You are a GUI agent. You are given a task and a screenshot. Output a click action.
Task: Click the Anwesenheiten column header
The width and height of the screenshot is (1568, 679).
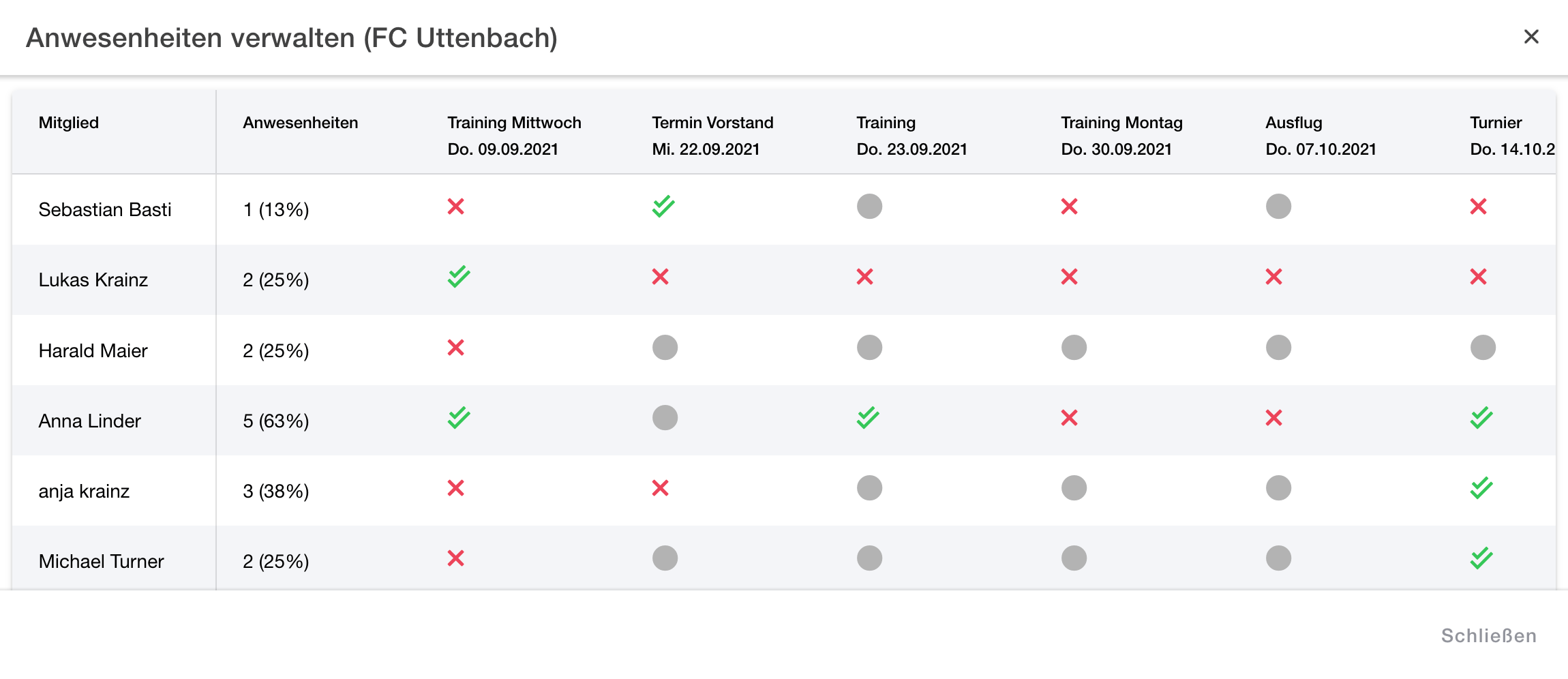[300, 123]
